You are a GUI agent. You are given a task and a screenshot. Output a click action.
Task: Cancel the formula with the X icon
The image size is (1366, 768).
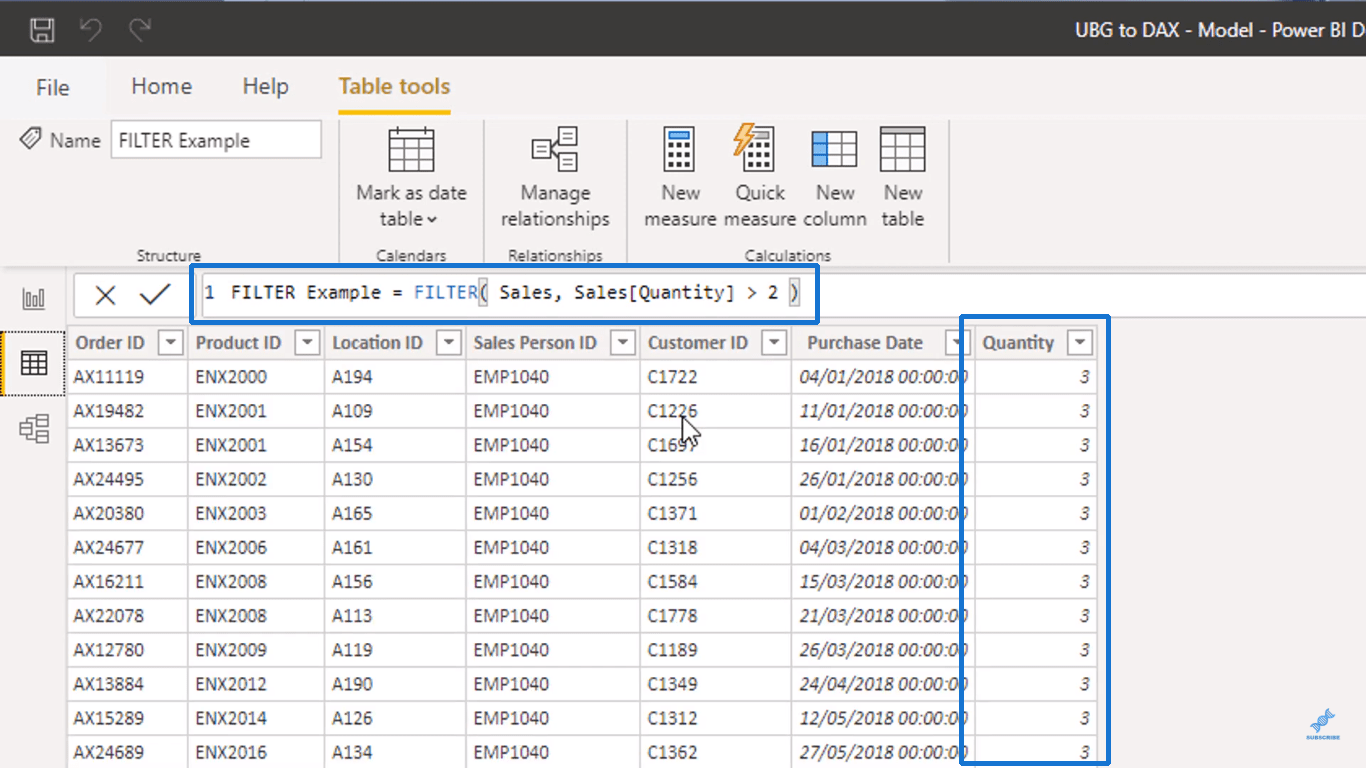click(105, 295)
